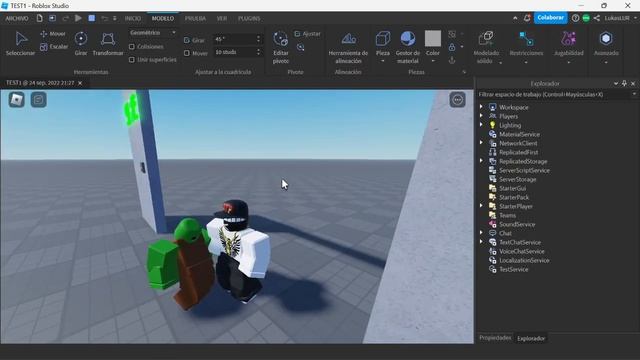Click the Colaborar button
640x360 pixels.
click(550, 18)
